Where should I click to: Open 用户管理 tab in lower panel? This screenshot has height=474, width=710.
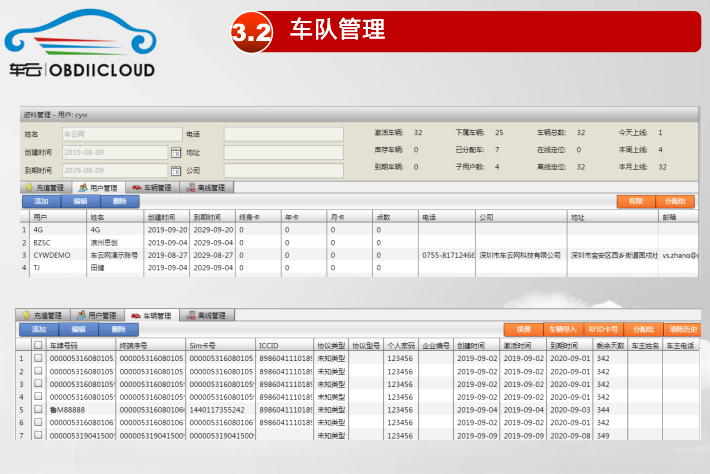[99, 316]
